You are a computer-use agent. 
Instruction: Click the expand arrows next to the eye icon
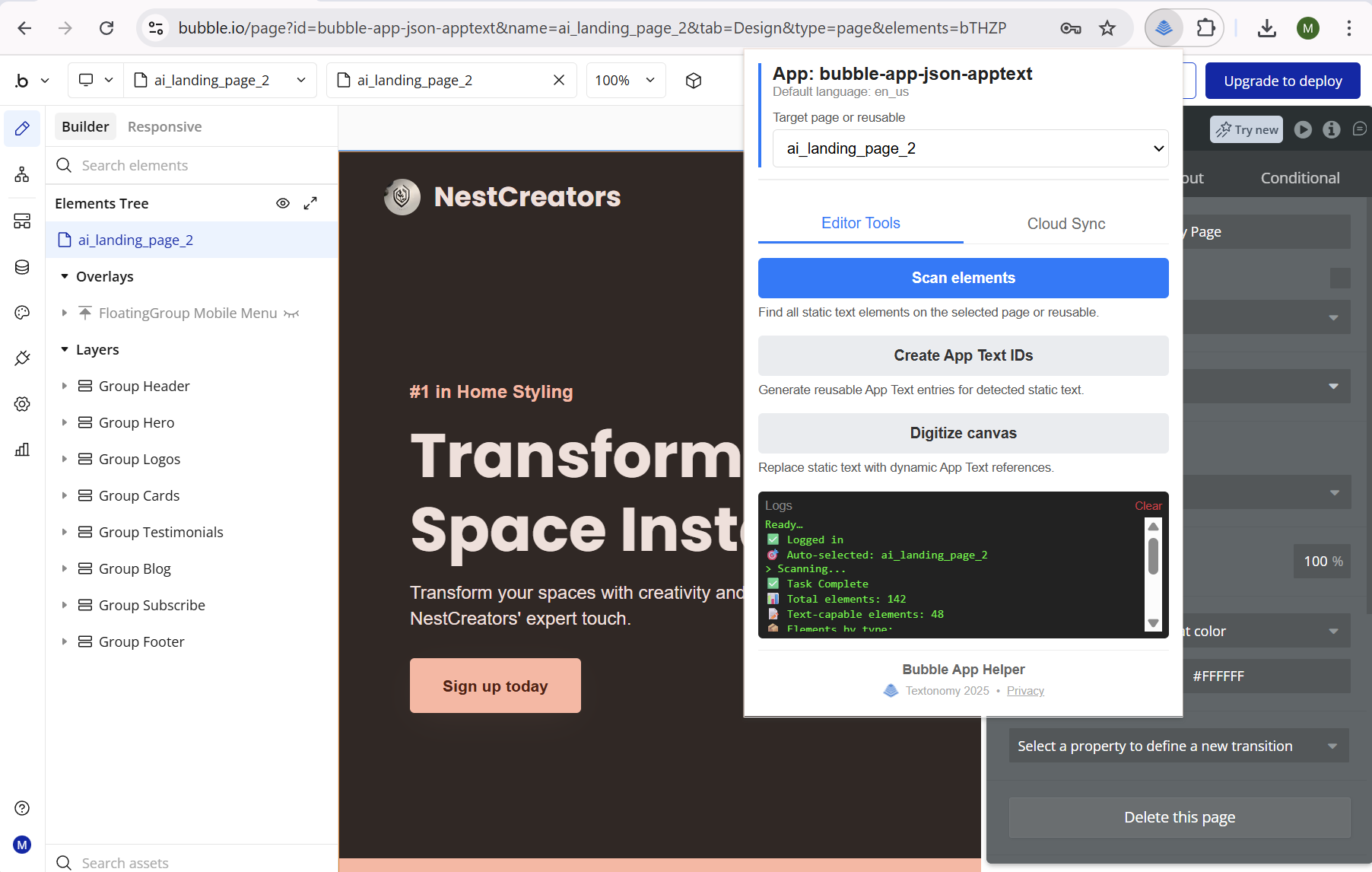(310, 203)
